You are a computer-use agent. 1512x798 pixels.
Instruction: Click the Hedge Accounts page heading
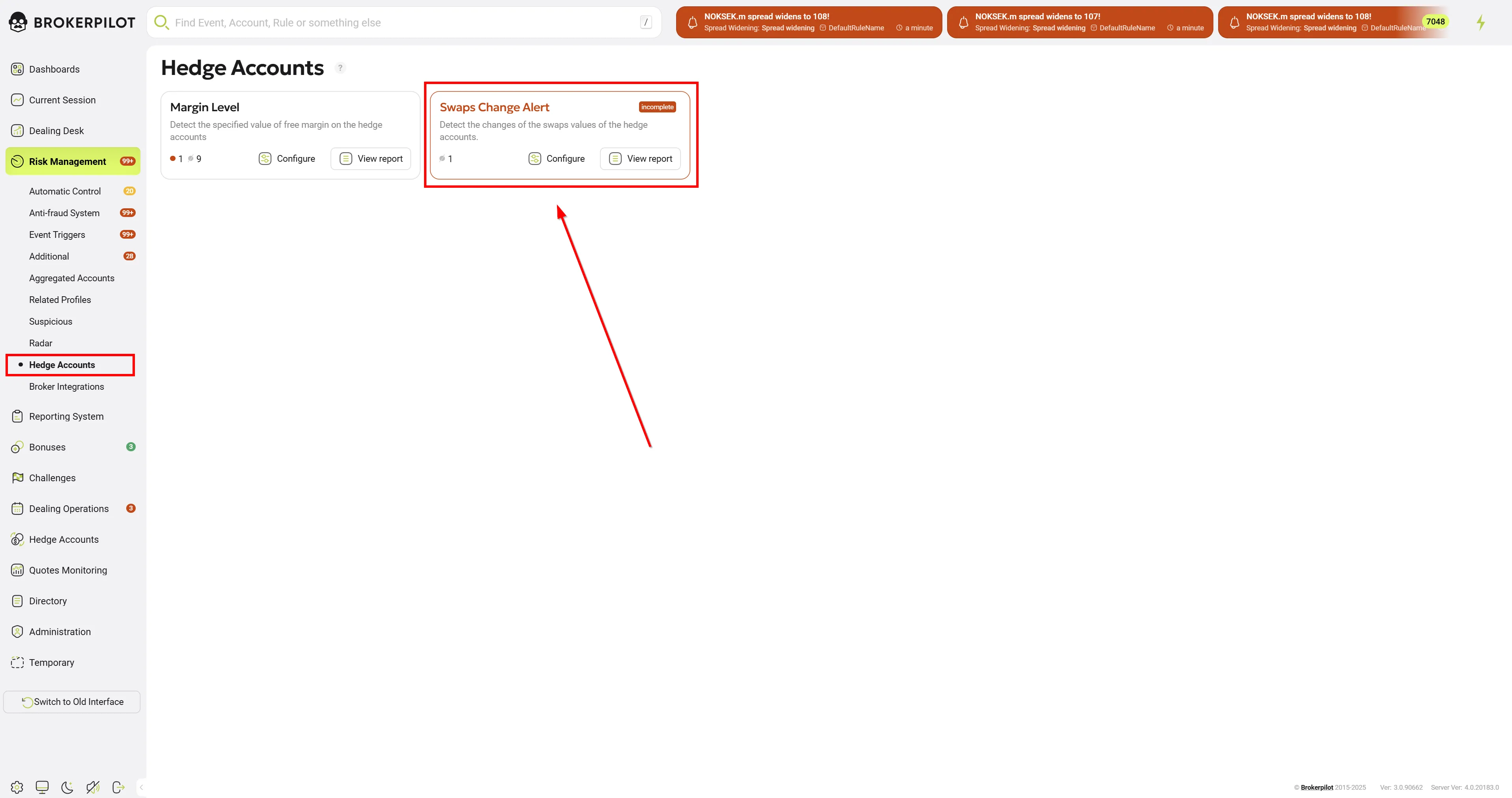pyautogui.click(x=243, y=68)
